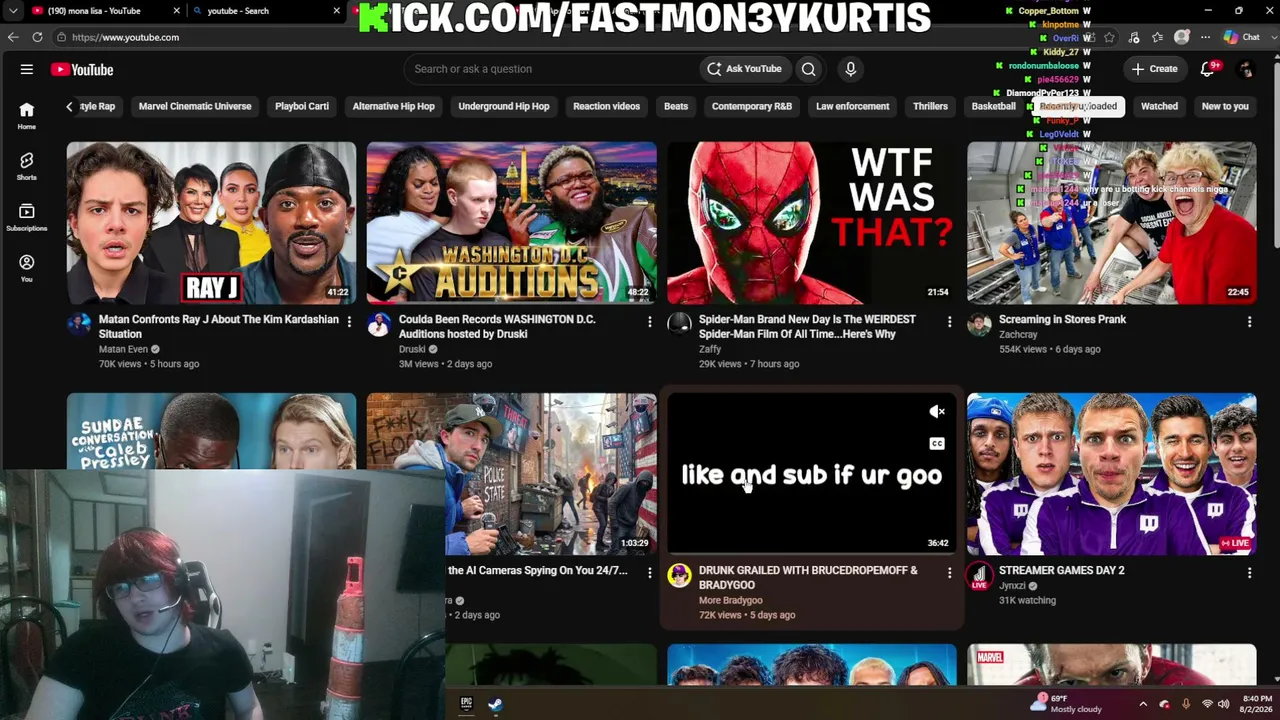Image resolution: width=1280 pixels, height=720 pixels.
Task: Select the Alternative Hip Hop chip
Action: click(x=394, y=106)
